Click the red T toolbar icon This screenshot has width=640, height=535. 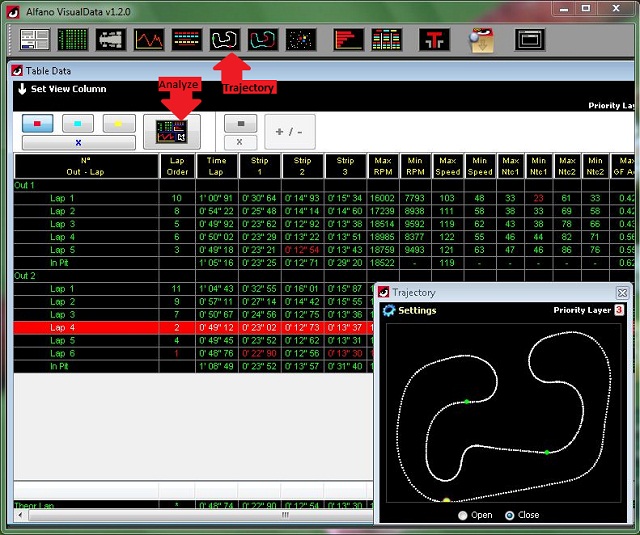pos(434,40)
